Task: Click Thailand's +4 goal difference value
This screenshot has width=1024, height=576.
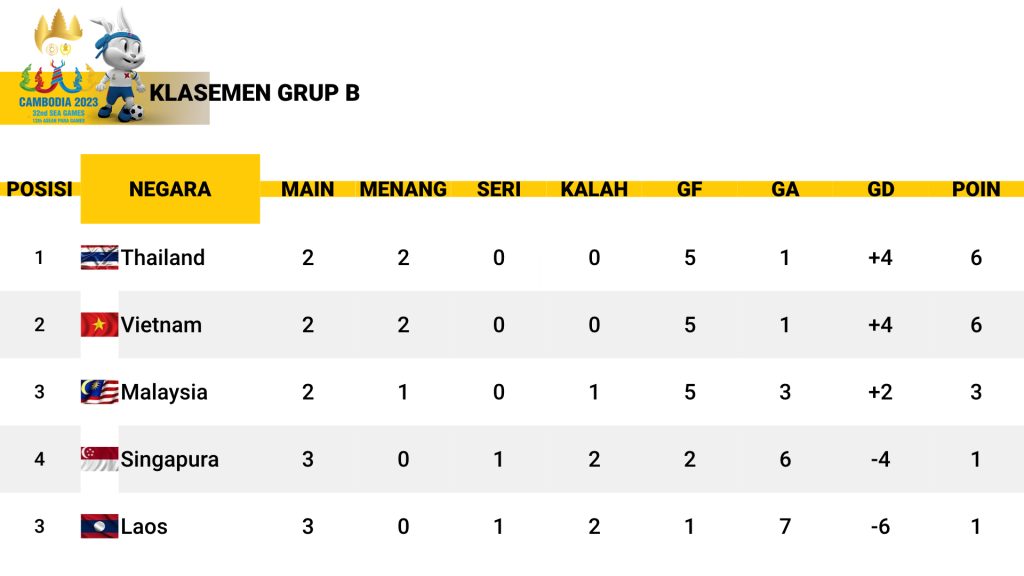Action: click(x=880, y=257)
